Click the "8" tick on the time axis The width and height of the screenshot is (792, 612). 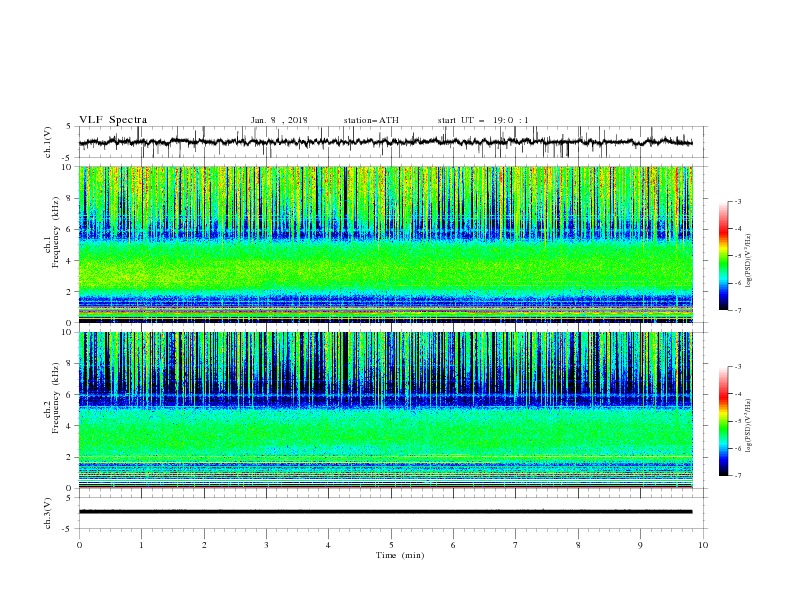[x=578, y=545]
